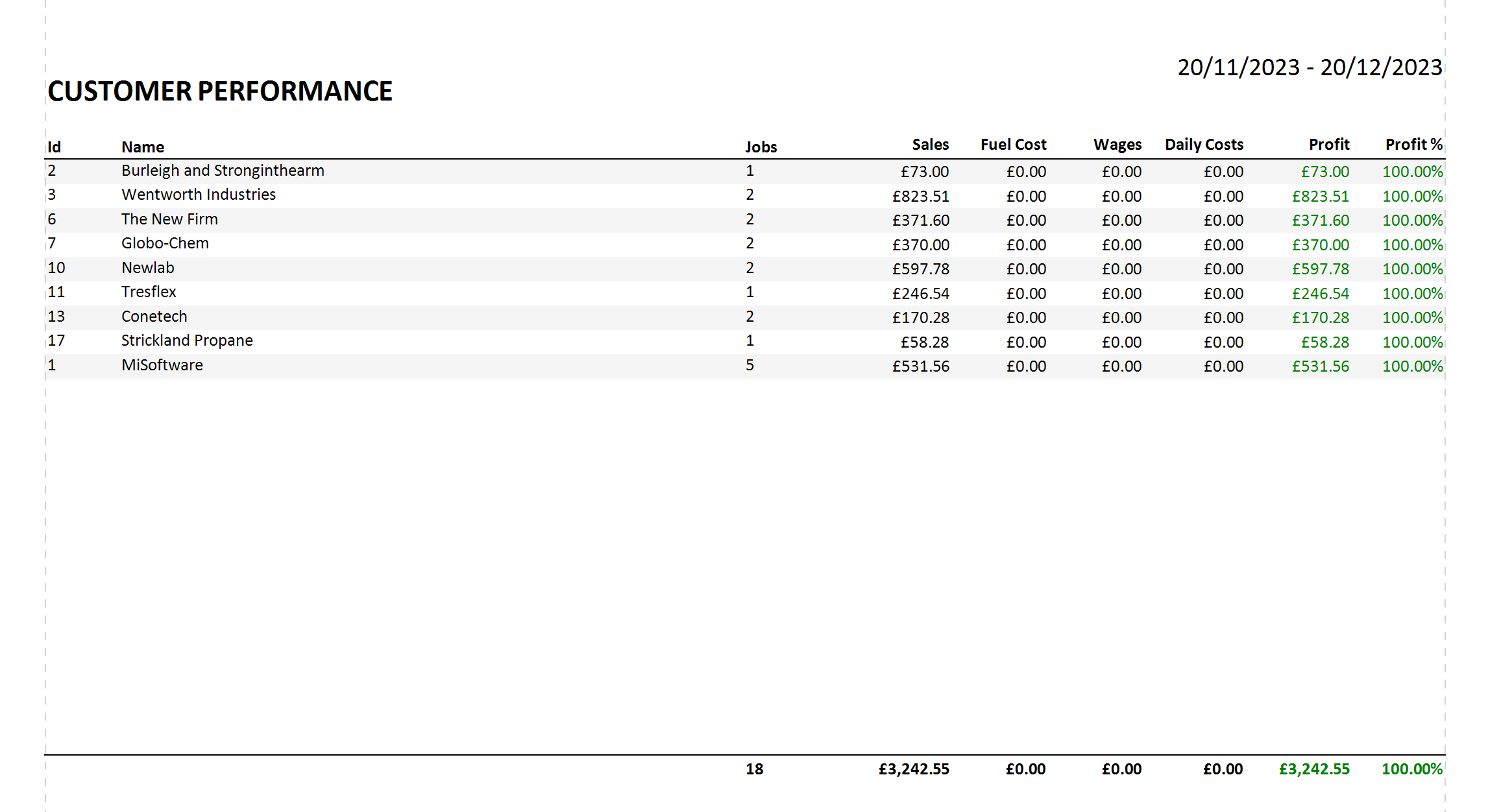Click Conetech's profit value £170.28
Image resolution: width=1488 pixels, height=812 pixels.
point(1320,318)
